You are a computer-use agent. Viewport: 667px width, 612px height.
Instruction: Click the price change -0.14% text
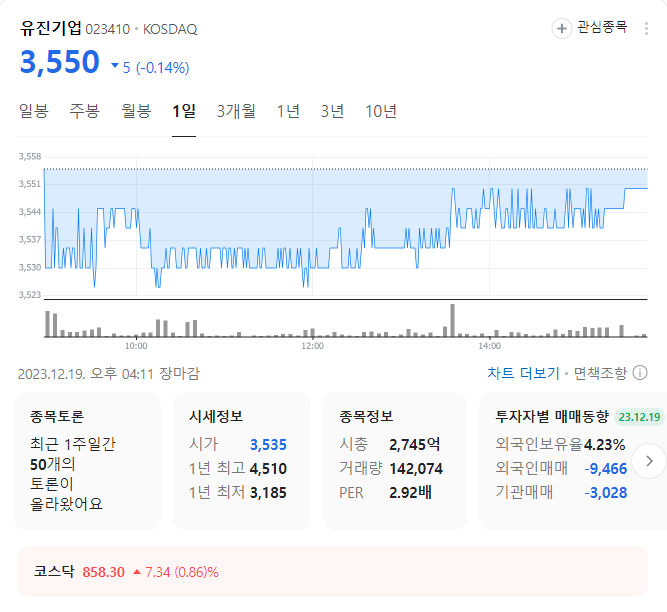[x=162, y=68]
